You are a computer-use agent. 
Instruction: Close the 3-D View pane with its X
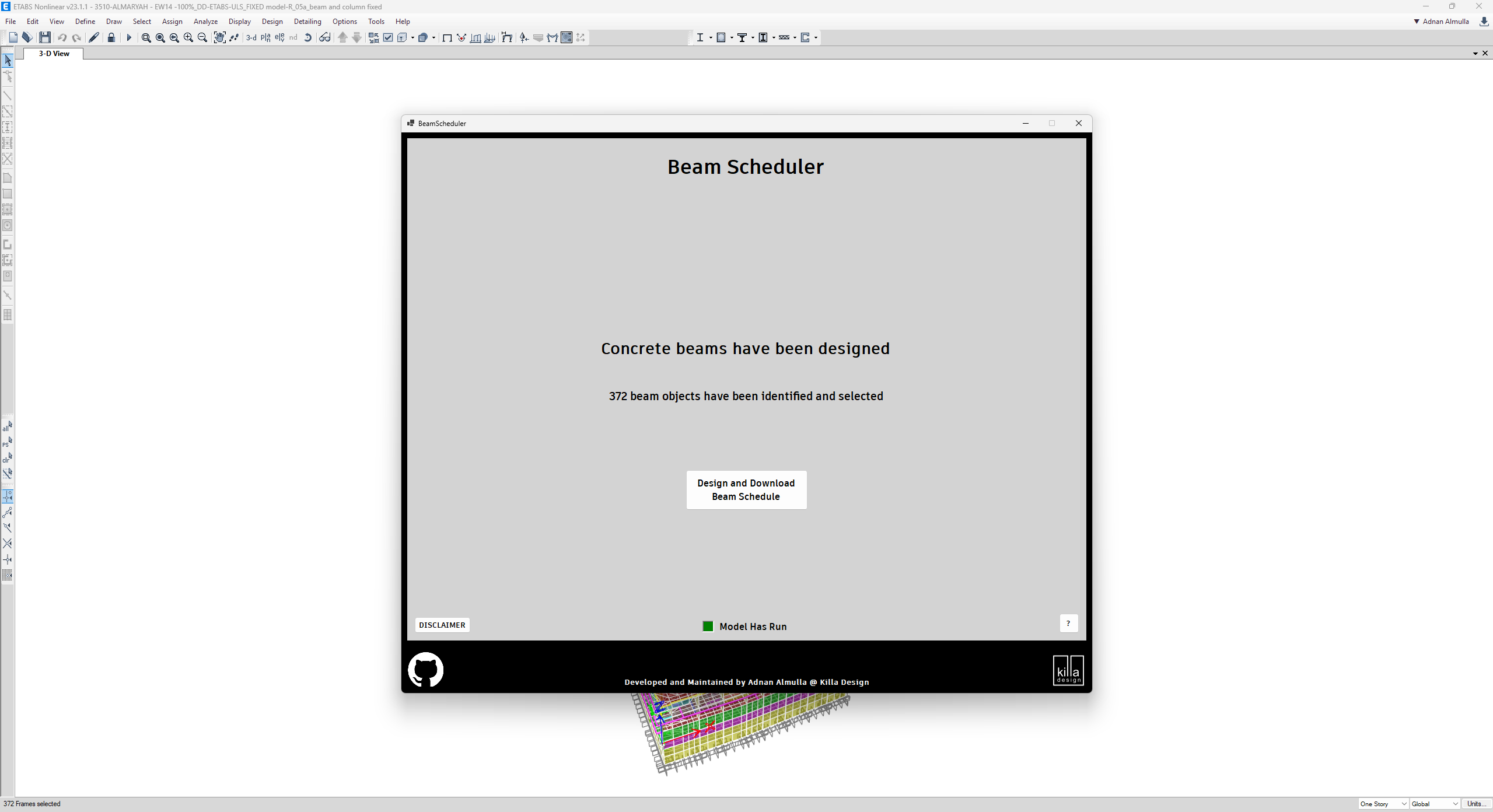tap(1485, 54)
